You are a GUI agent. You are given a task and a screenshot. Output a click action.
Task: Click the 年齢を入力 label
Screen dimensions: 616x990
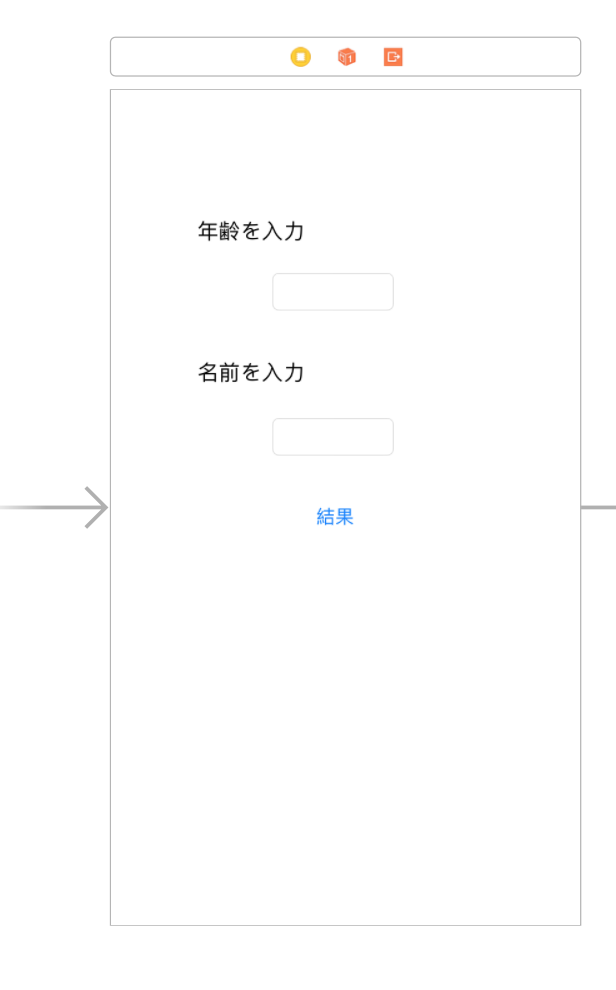pos(250,231)
